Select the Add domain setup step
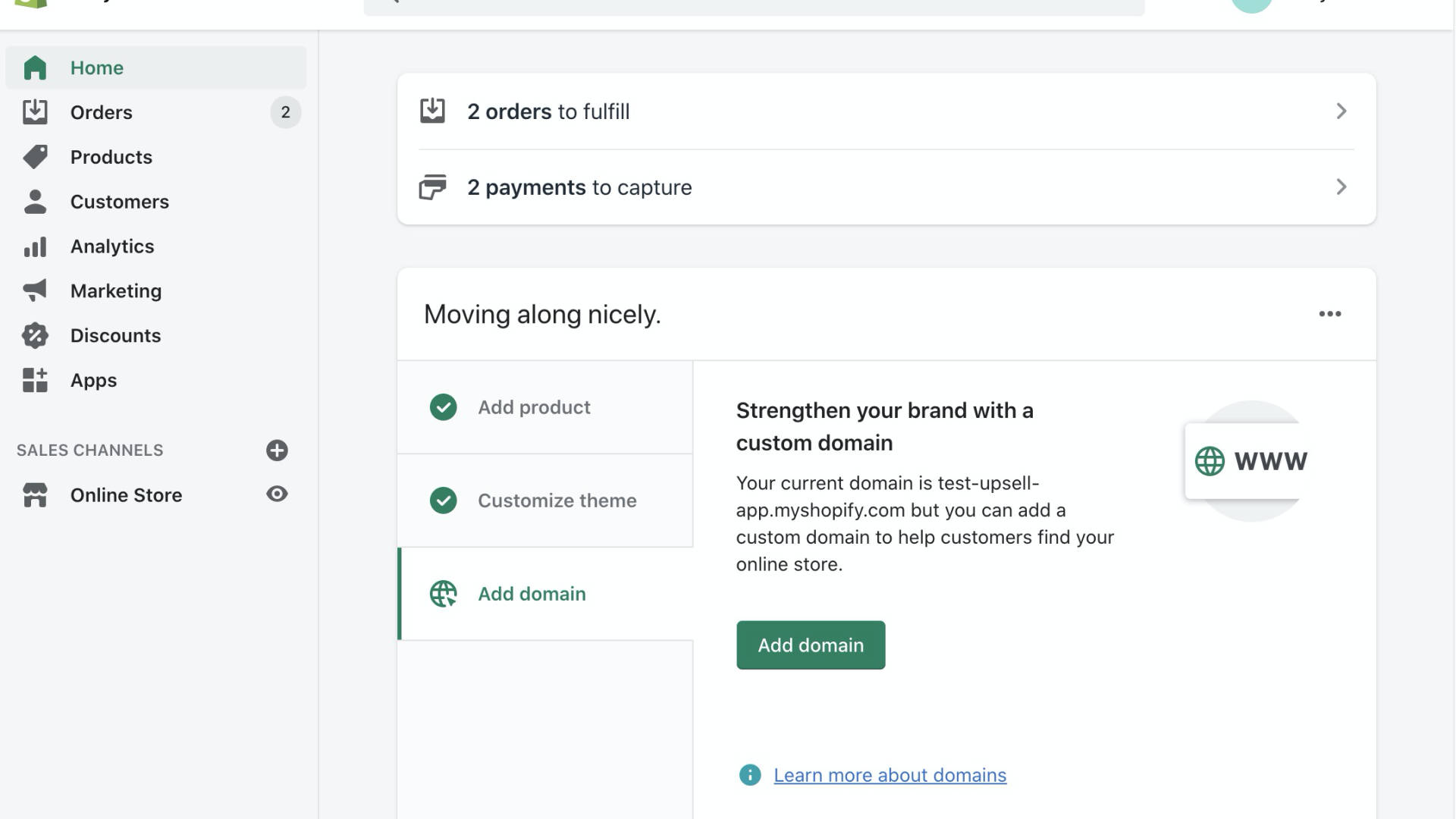 pos(544,594)
